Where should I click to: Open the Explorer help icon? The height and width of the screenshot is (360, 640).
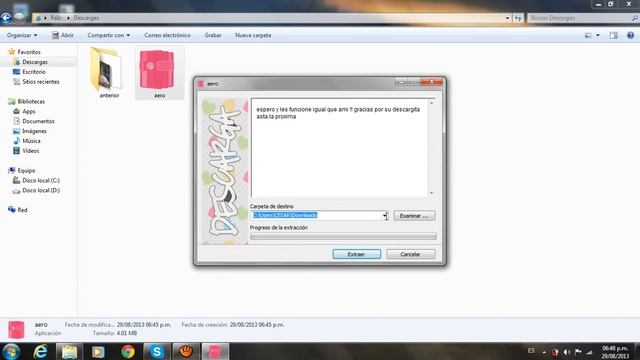click(x=630, y=36)
